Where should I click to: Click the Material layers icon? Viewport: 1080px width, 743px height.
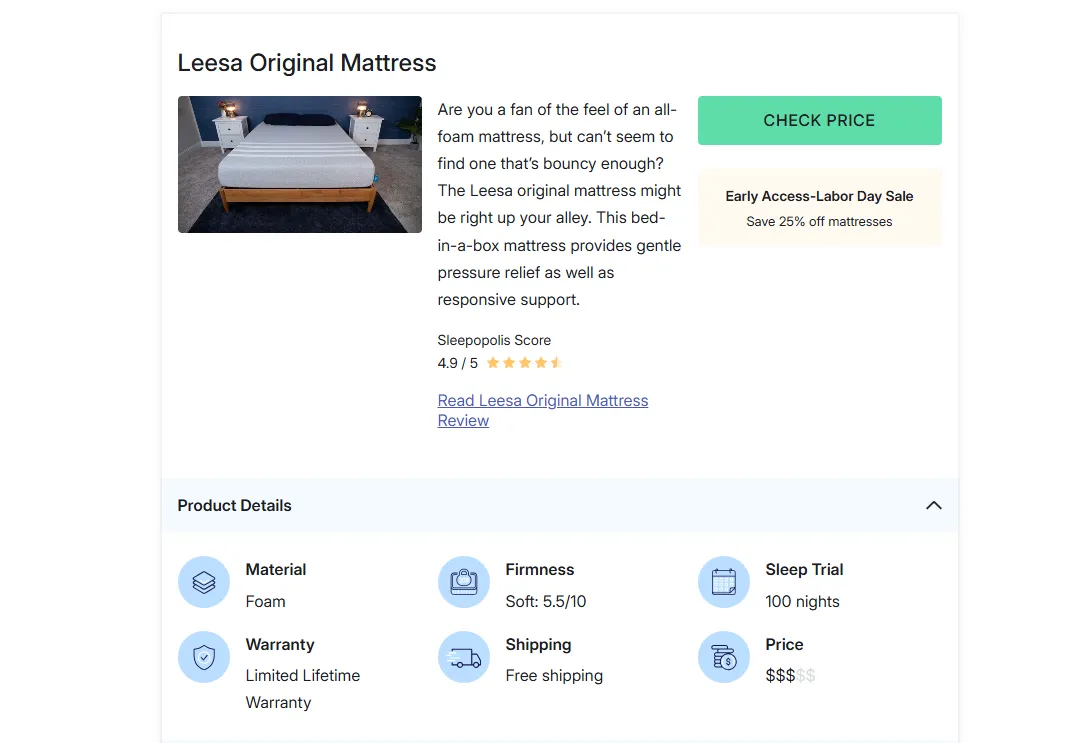(204, 582)
